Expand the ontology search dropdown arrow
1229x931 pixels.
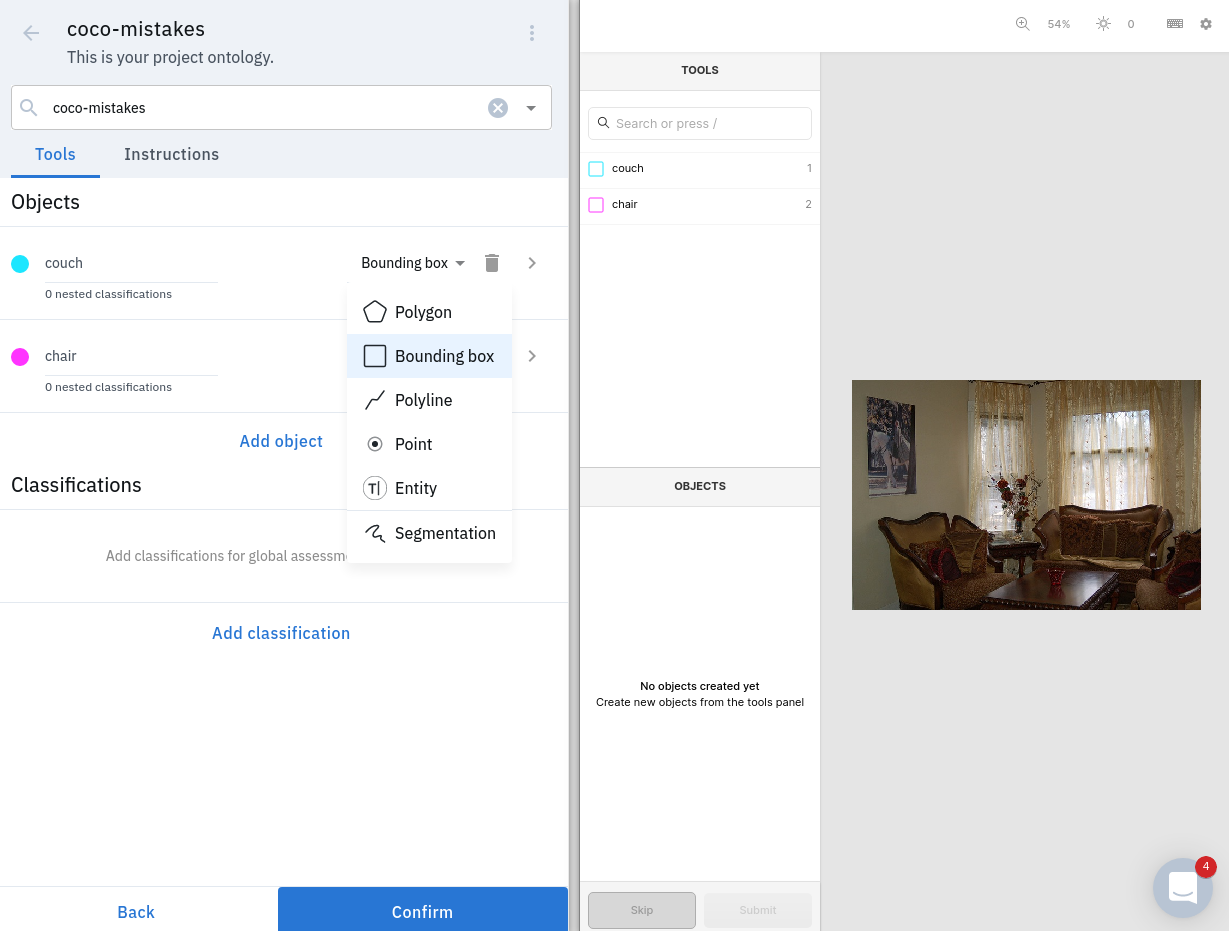531,108
